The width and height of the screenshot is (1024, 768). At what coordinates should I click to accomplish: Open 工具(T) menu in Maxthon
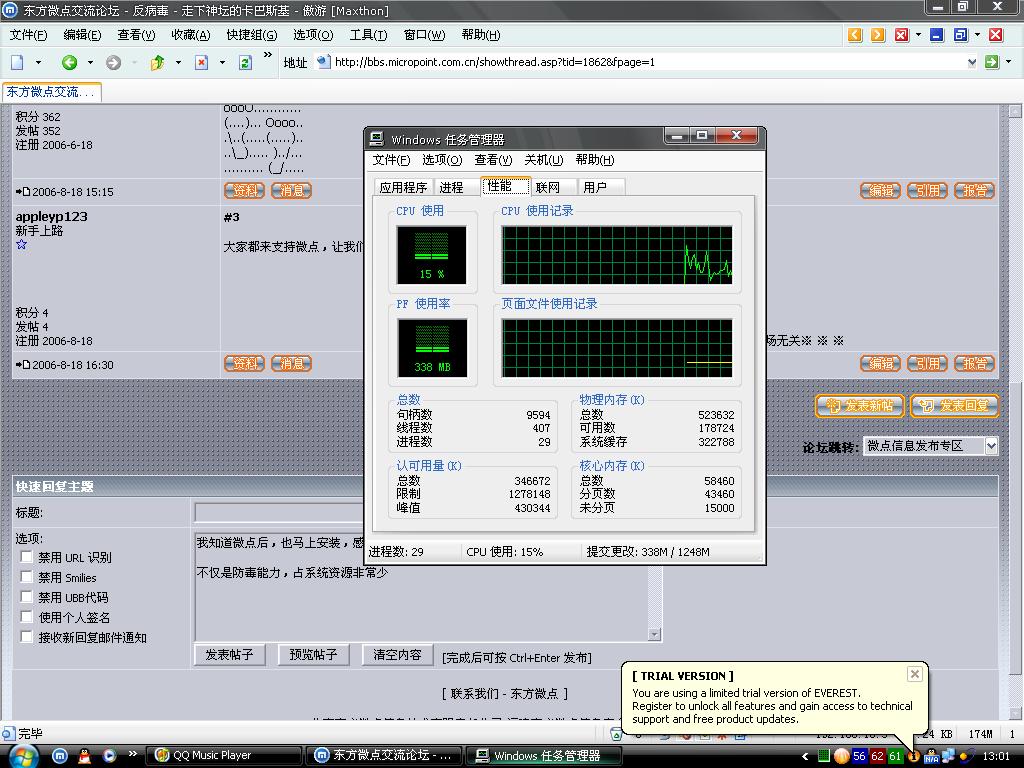tap(368, 35)
